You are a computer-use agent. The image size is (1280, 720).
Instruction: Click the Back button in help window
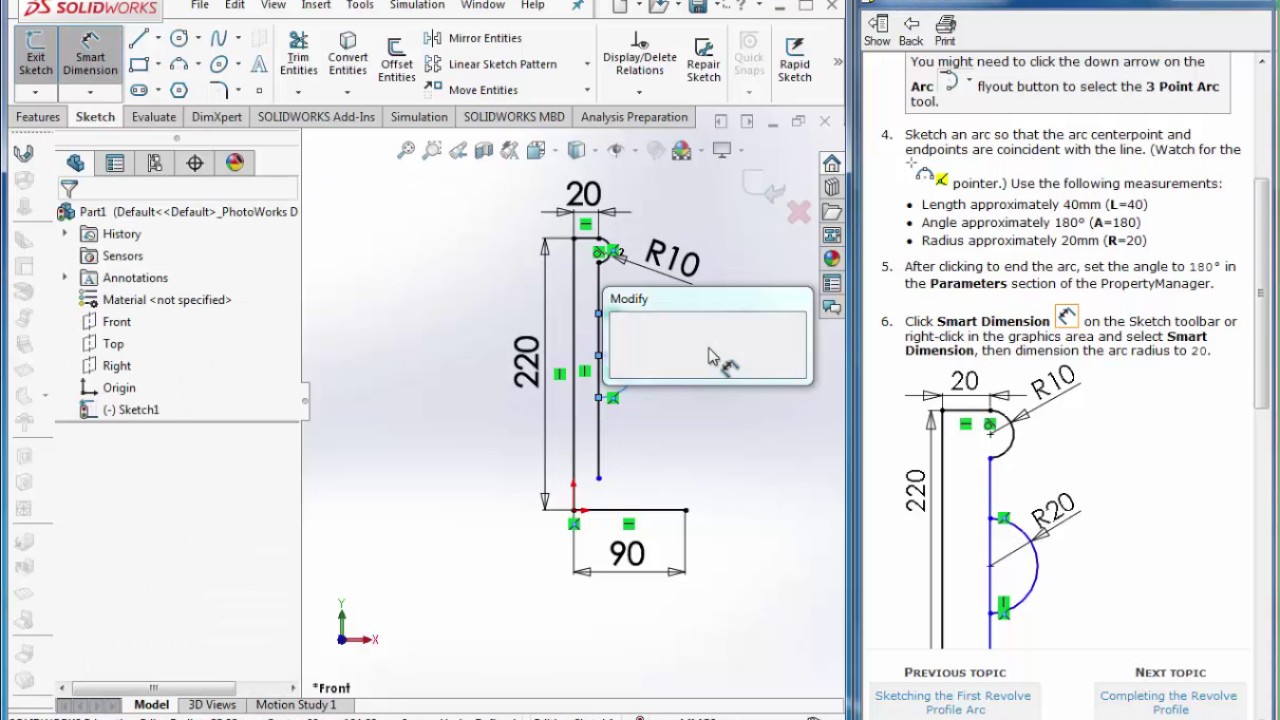point(910,31)
